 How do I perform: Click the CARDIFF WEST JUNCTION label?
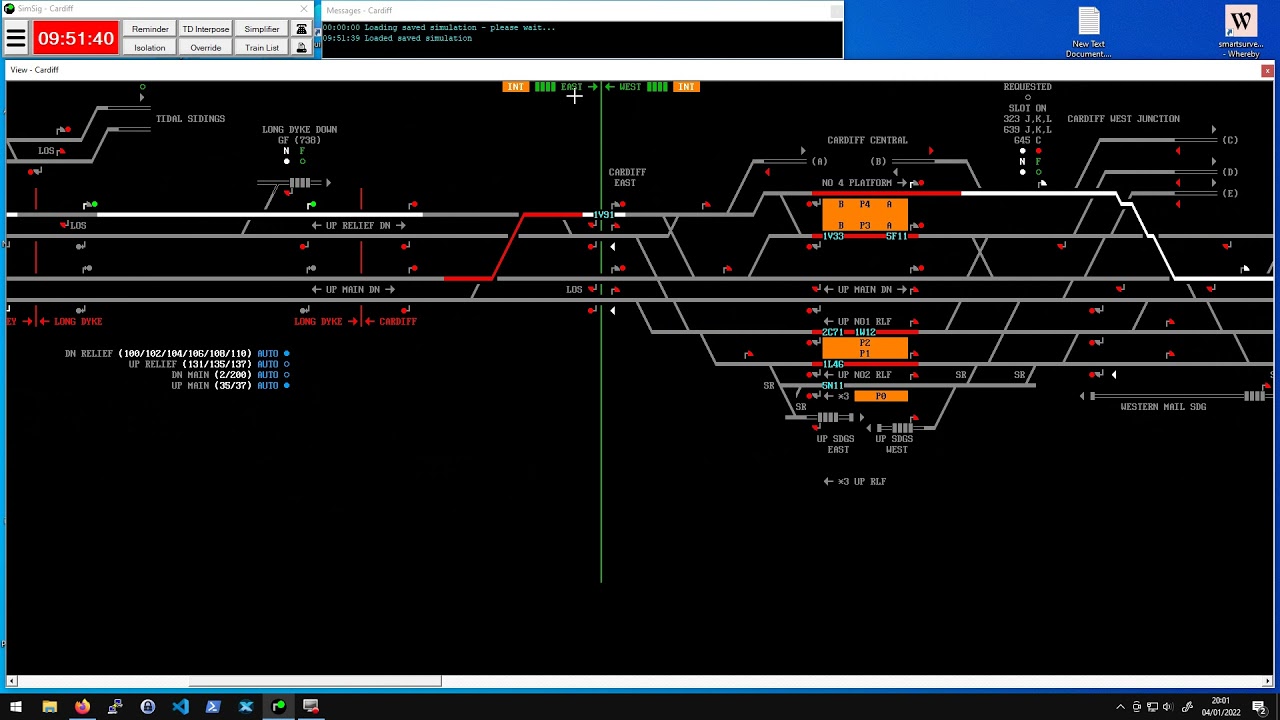pyautogui.click(x=1123, y=119)
